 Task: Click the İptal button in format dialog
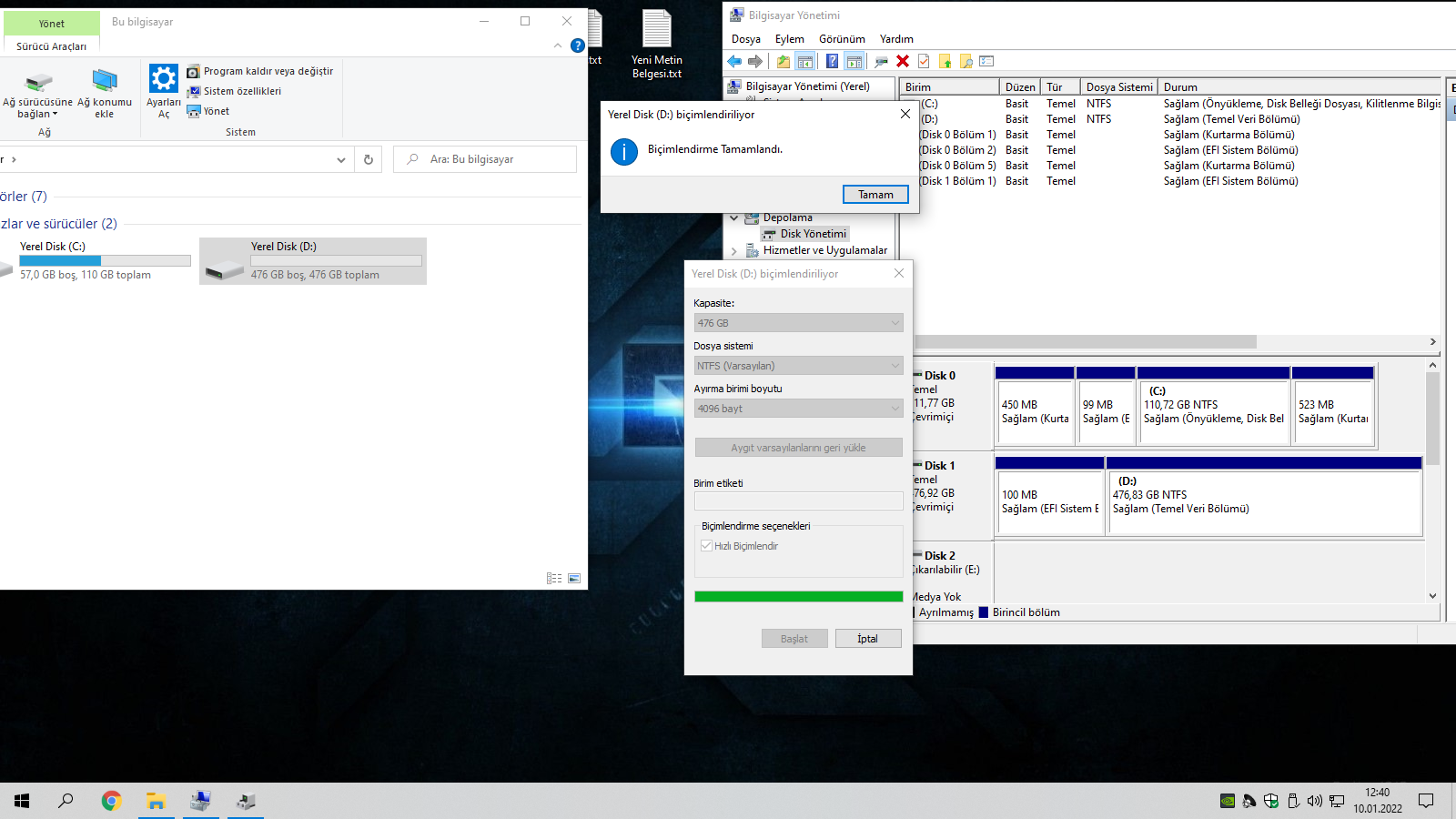[x=867, y=639]
